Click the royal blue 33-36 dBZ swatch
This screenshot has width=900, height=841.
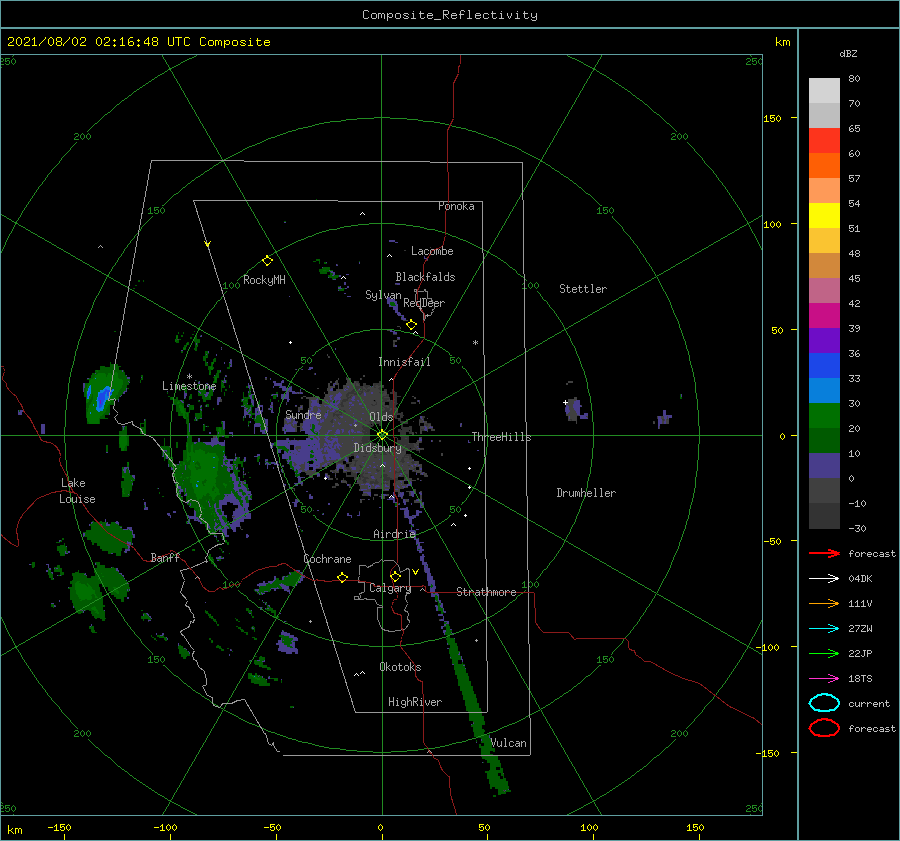click(x=824, y=366)
